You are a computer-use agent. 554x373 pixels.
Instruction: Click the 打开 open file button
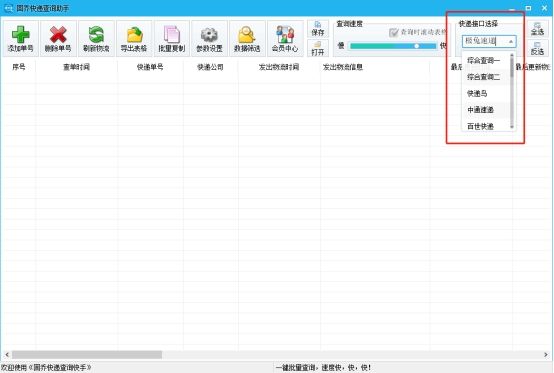[x=318, y=48]
